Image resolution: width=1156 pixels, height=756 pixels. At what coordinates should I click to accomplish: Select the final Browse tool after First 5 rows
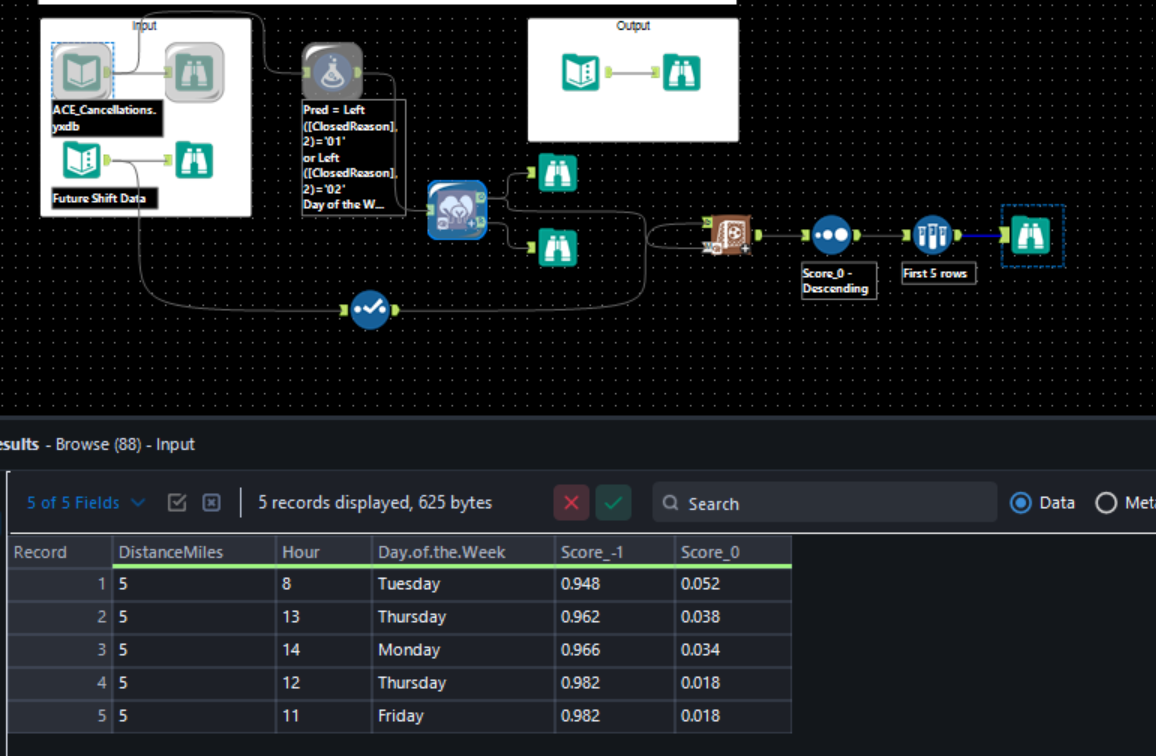pos(1031,236)
